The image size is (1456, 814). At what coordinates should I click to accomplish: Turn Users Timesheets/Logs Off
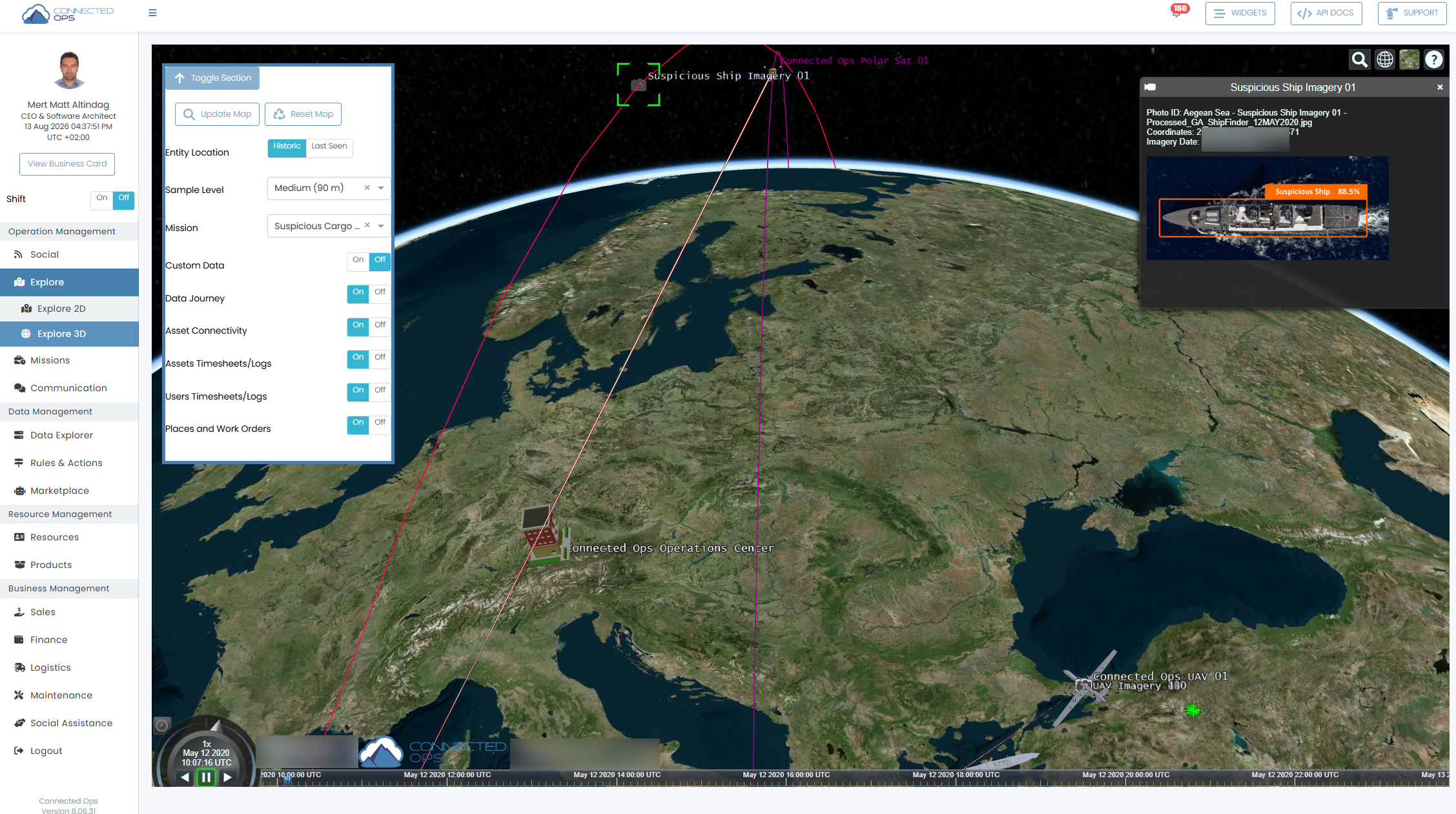tap(380, 392)
